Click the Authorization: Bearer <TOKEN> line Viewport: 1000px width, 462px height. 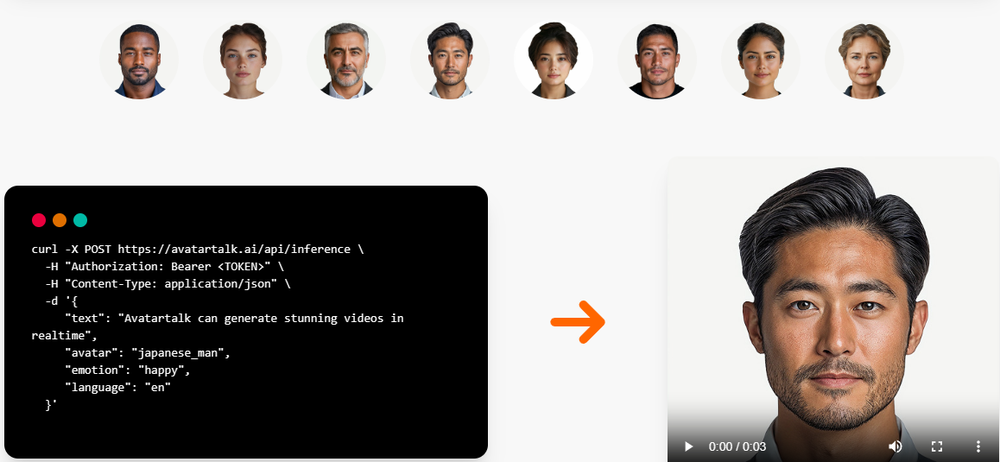[165, 266]
